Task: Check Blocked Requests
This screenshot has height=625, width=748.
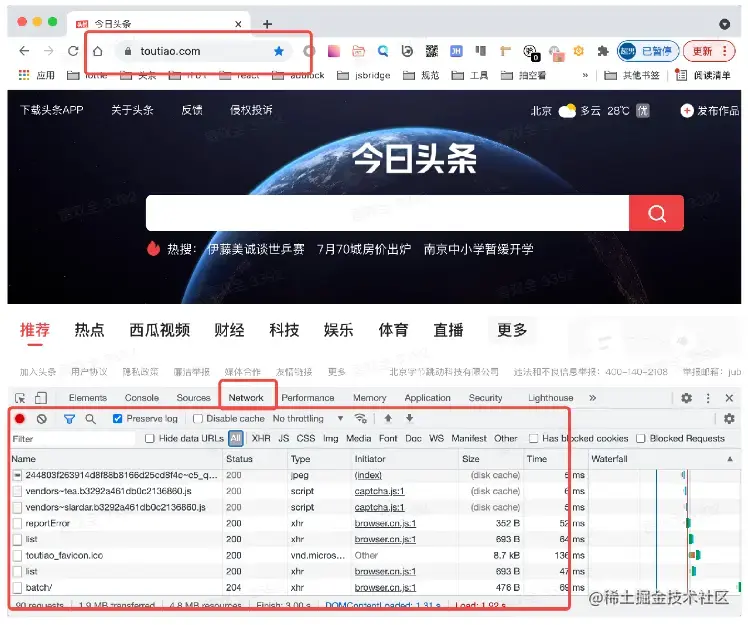Action: tap(641, 438)
